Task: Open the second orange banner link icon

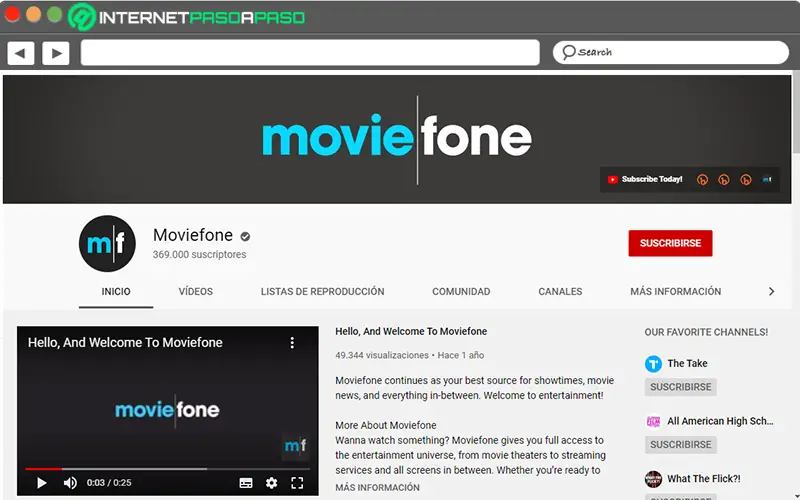Action: [724, 180]
